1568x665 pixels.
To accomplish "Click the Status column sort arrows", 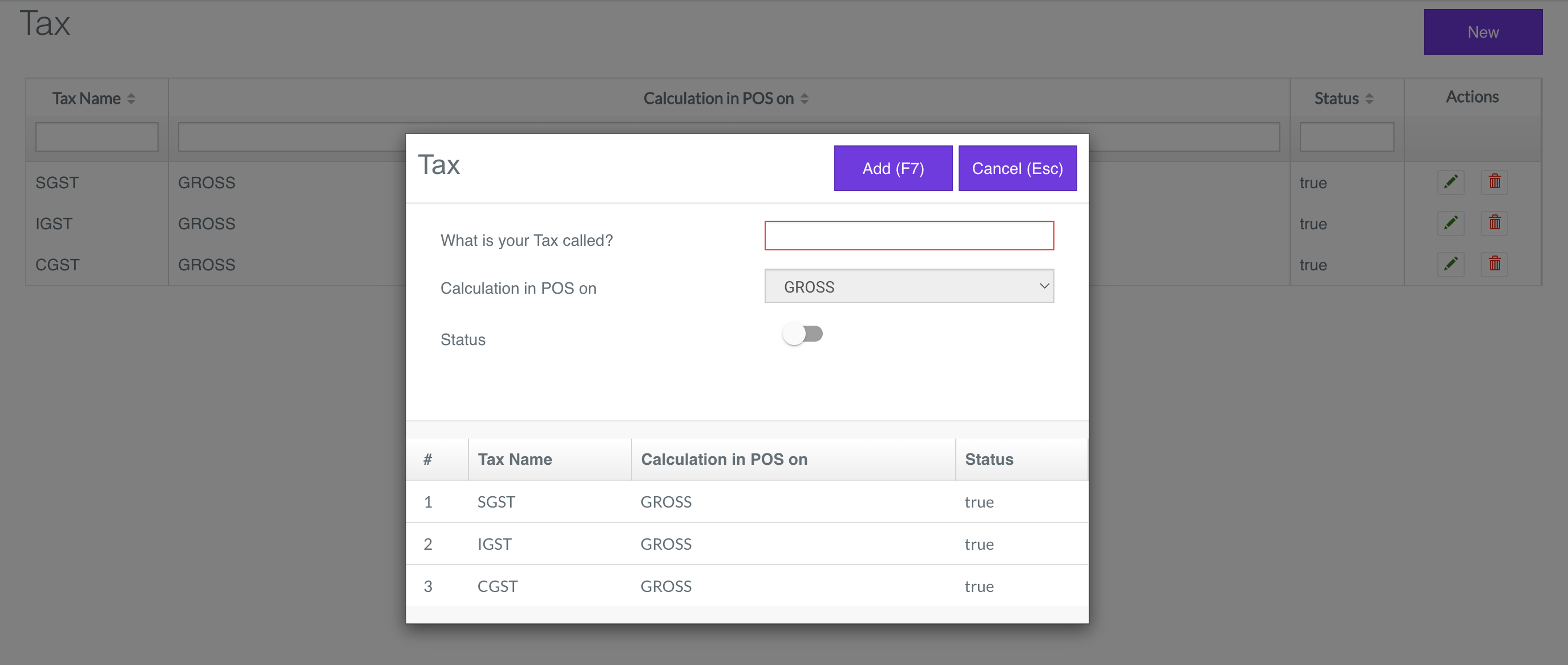I will tap(1369, 99).
